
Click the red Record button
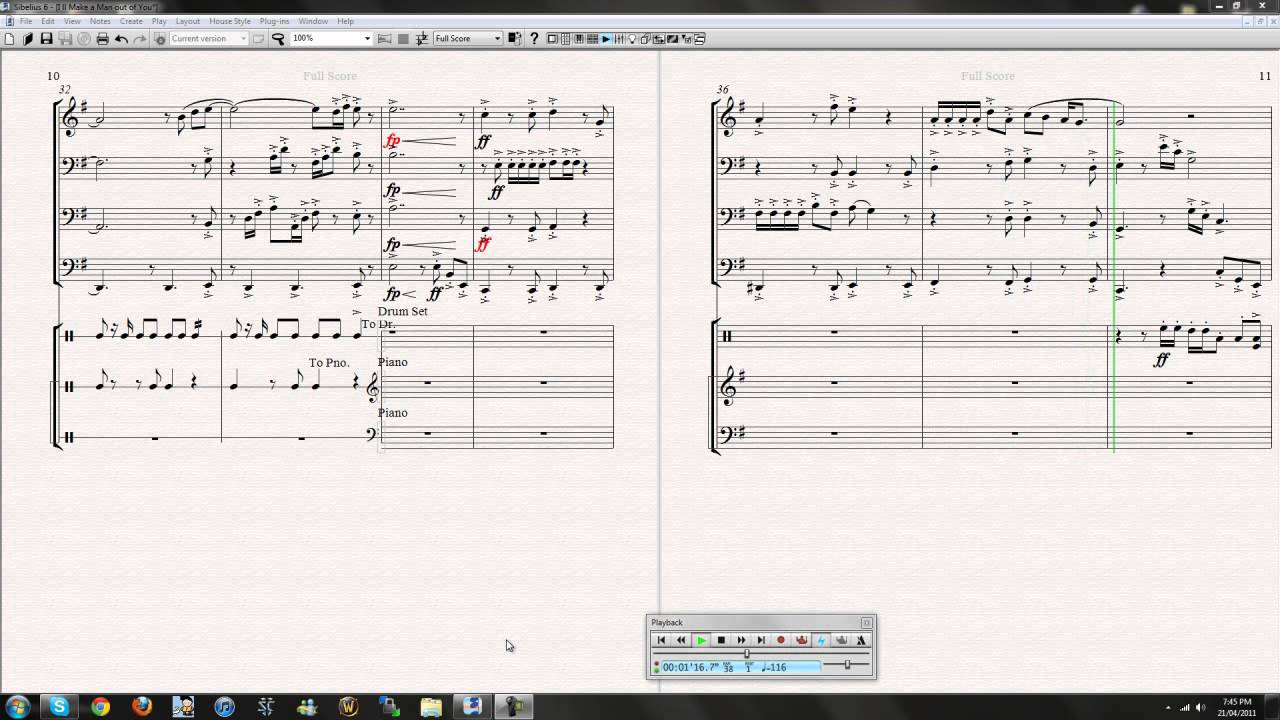tap(781, 640)
